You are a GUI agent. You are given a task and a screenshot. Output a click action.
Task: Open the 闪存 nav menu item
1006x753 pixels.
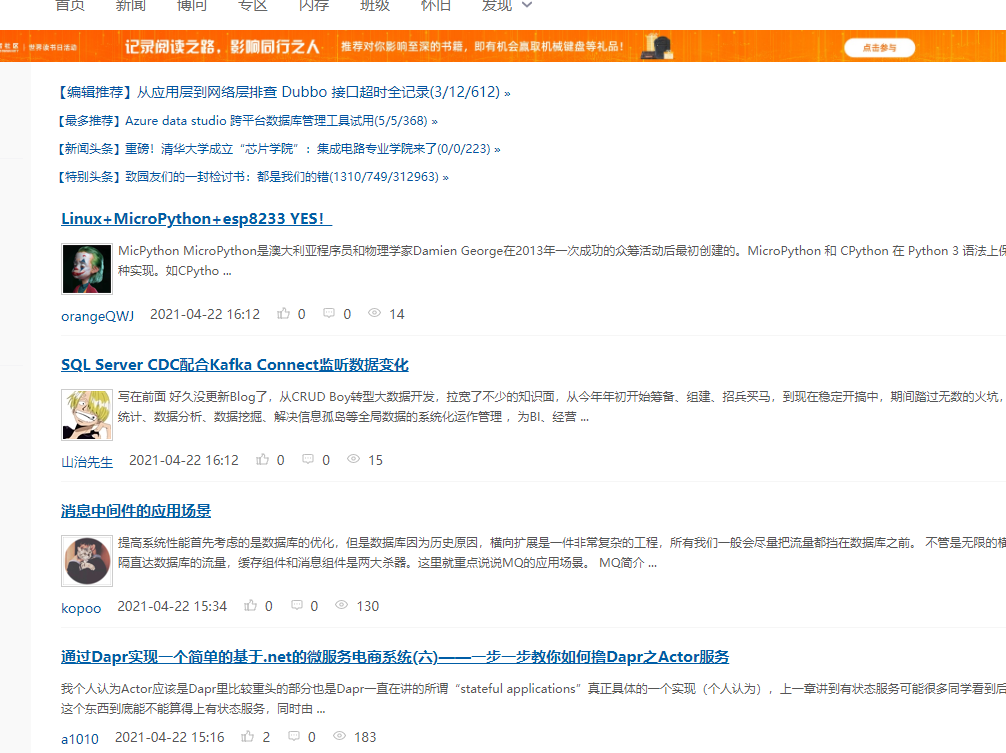314,5
